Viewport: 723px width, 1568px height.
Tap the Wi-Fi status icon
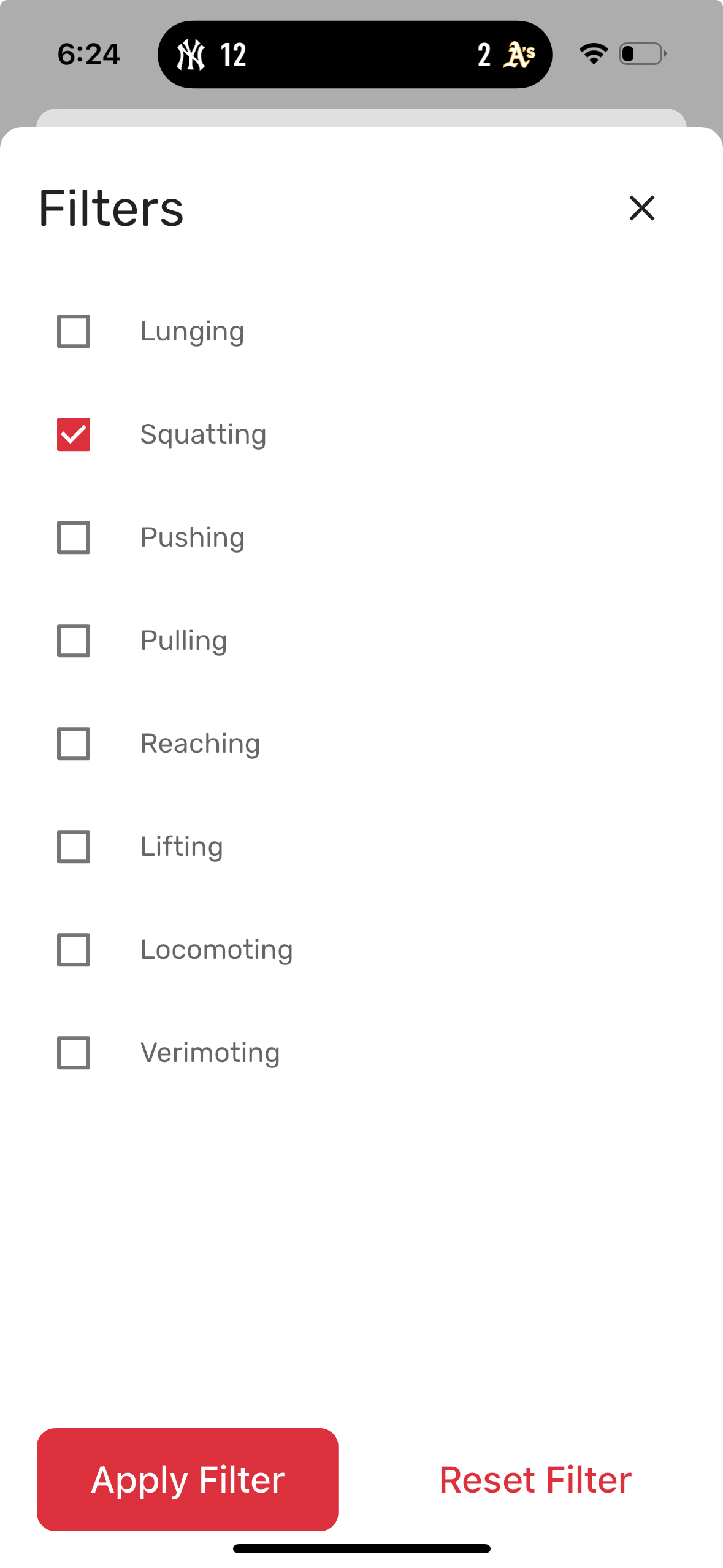tap(593, 54)
